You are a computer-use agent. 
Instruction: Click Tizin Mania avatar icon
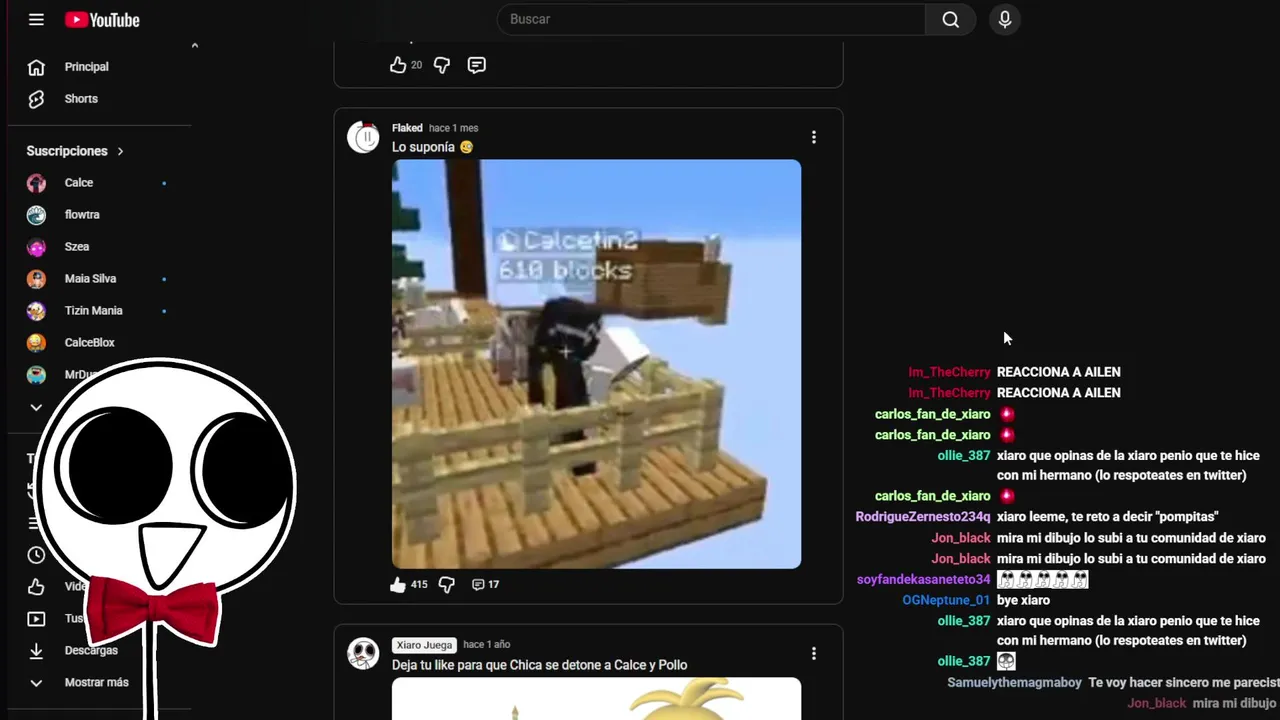click(36, 311)
